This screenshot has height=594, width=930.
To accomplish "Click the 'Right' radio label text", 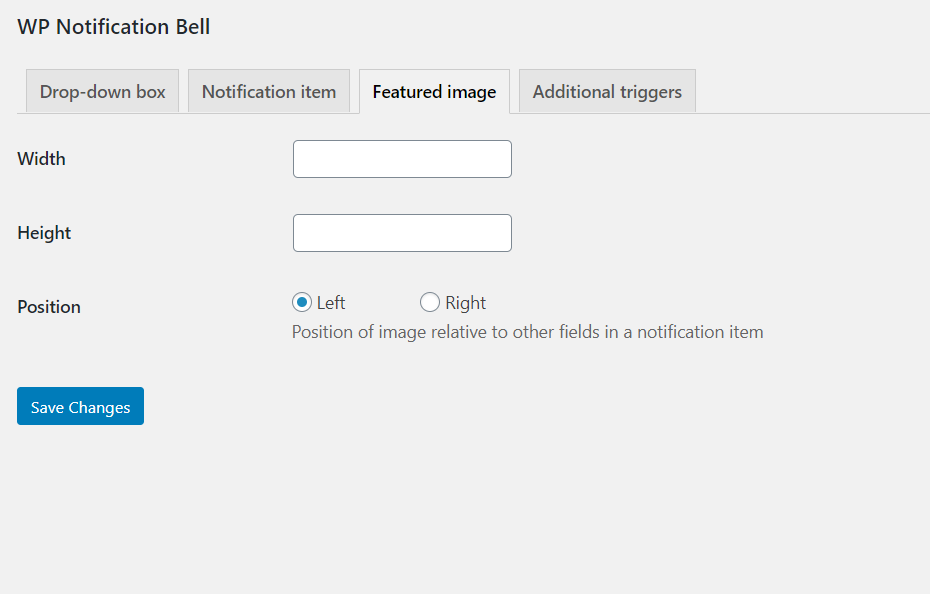I will 466,303.
